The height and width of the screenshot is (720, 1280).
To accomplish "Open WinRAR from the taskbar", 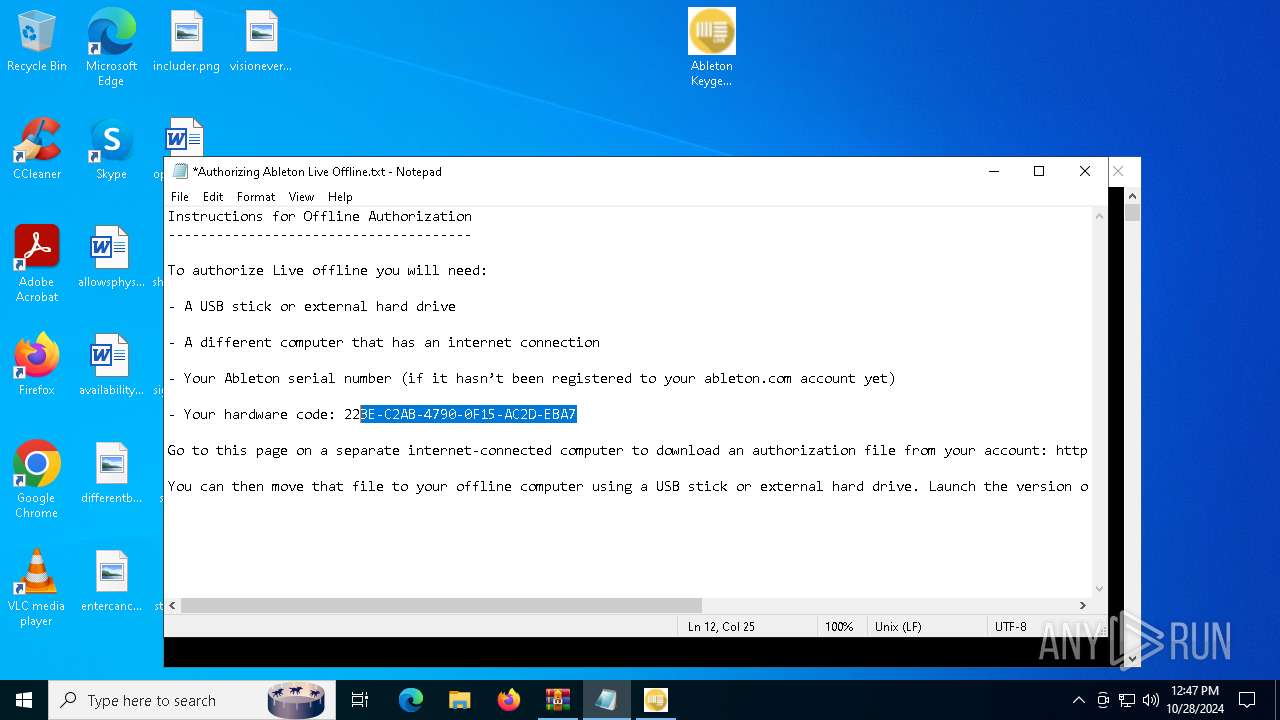I will click(557, 700).
